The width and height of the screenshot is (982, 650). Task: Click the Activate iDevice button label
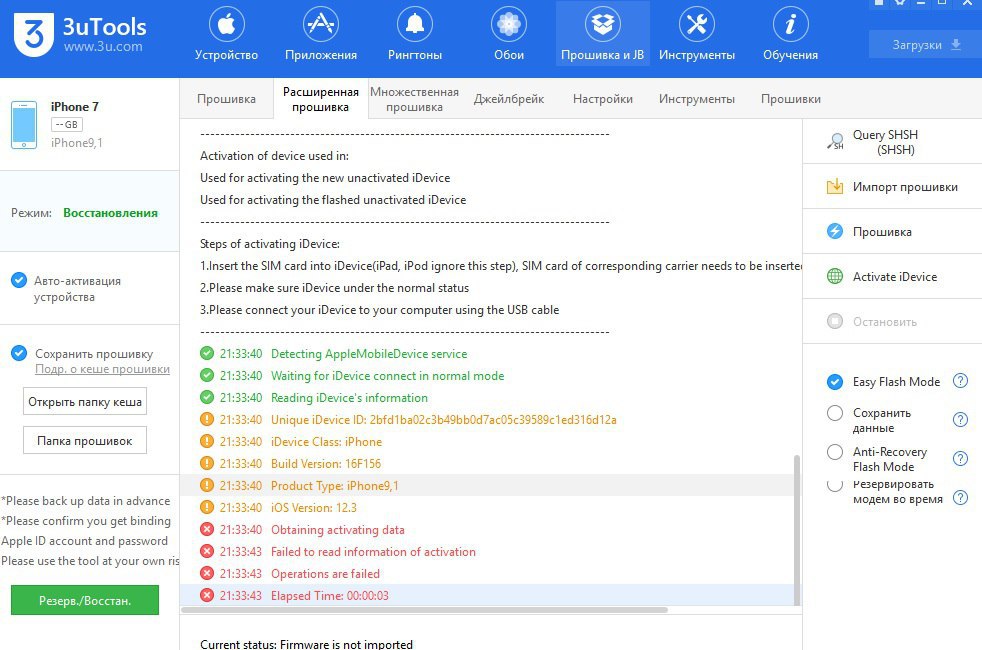tap(894, 277)
